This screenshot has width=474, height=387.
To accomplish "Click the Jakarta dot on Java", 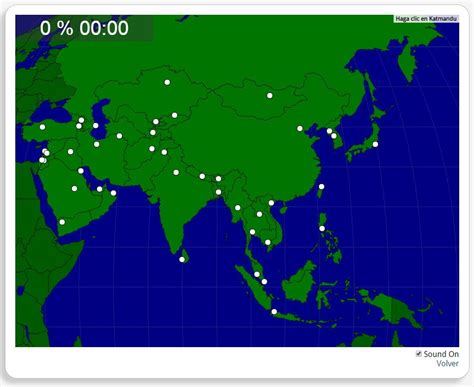I will tap(274, 312).
